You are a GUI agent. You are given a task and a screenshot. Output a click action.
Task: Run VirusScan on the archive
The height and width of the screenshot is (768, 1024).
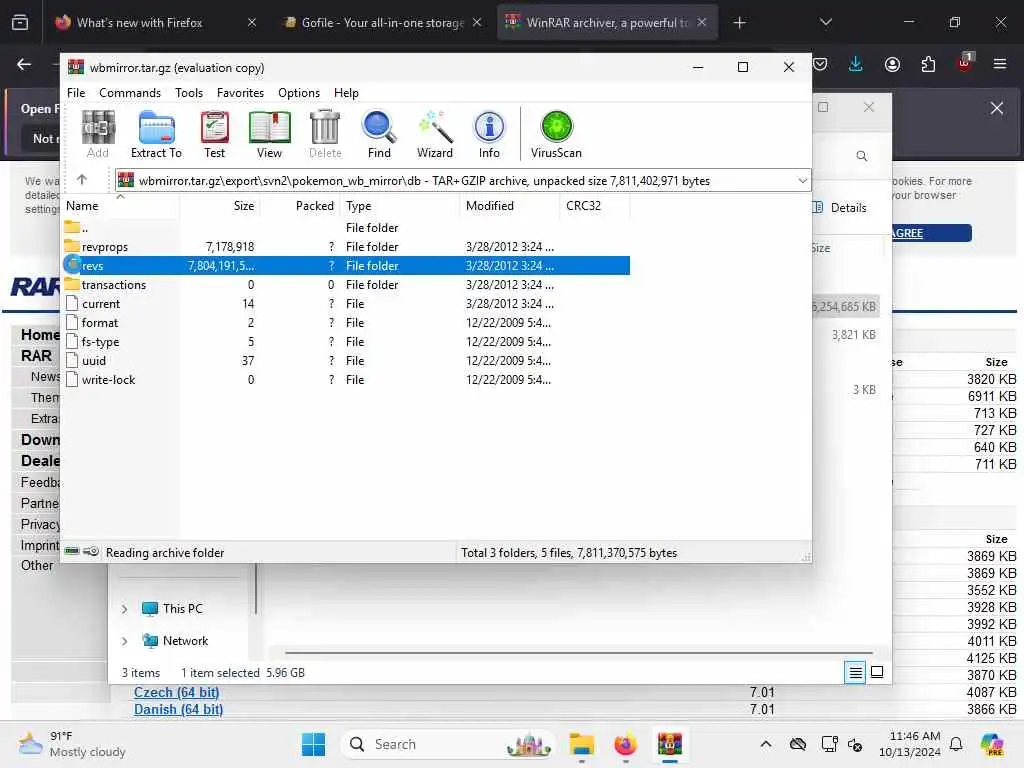(556, 135)
